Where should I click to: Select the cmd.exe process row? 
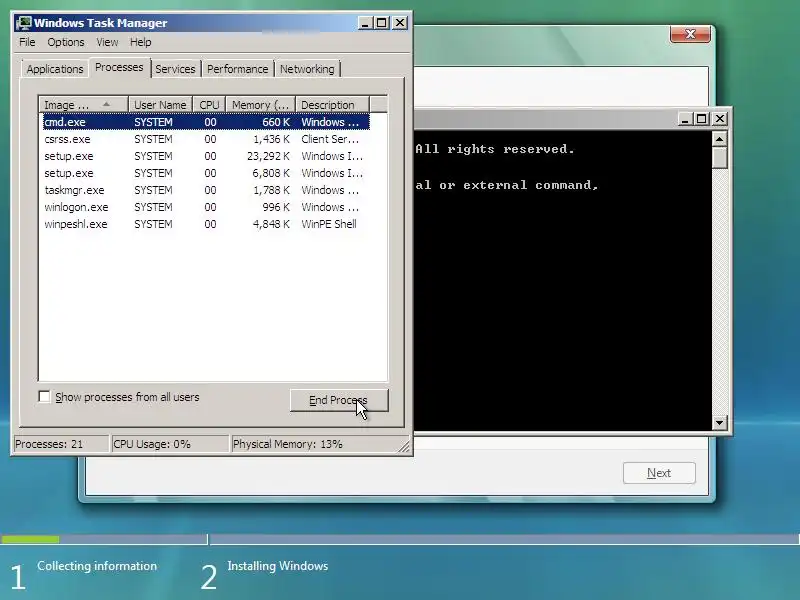[206, 122]
